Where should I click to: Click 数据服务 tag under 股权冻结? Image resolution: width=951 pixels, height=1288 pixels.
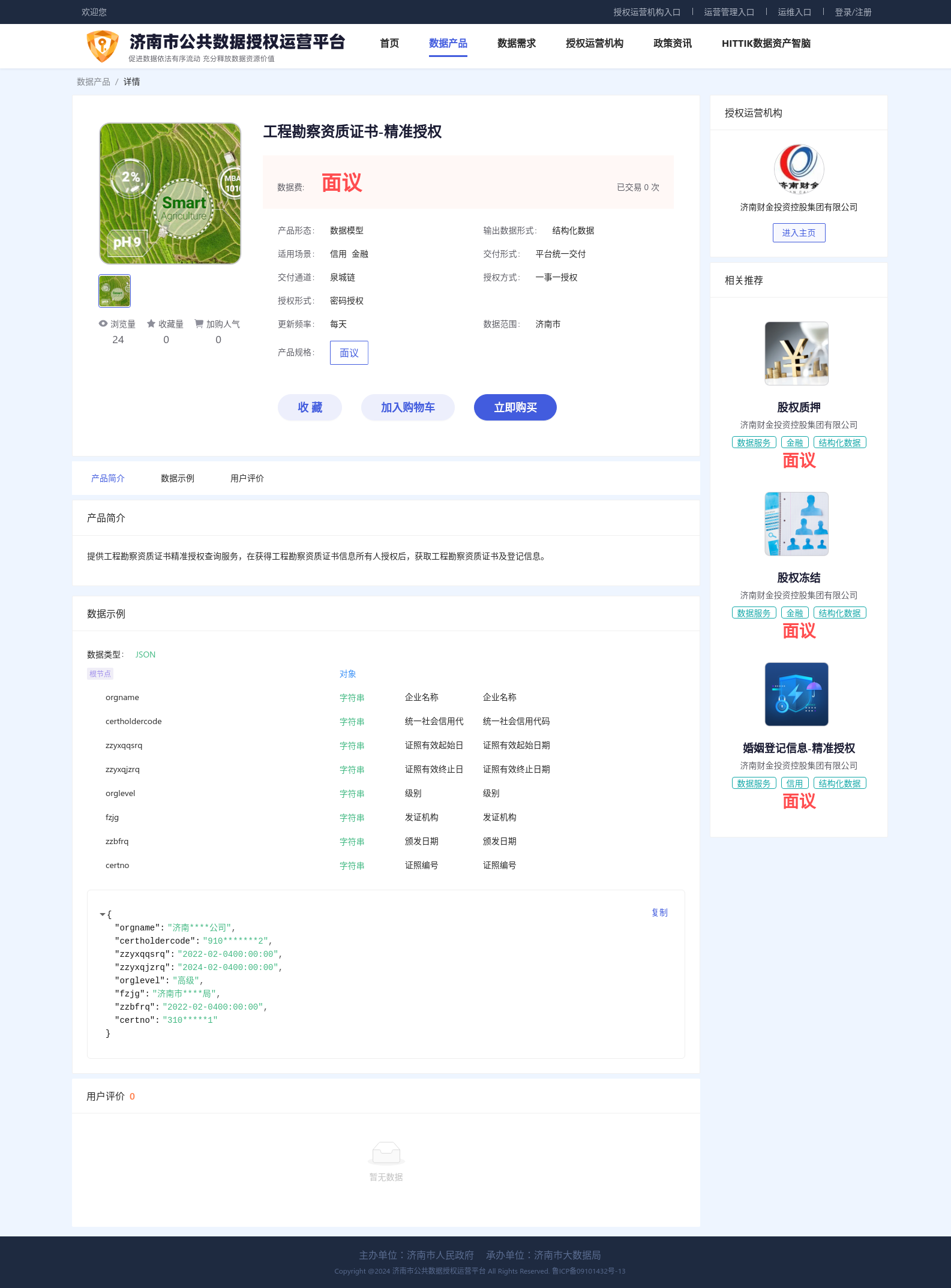(754, 613)
